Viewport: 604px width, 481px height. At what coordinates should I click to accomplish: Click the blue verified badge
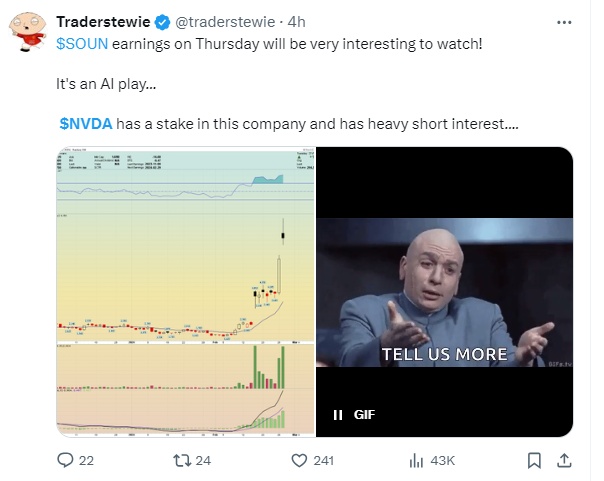(162, 22)
